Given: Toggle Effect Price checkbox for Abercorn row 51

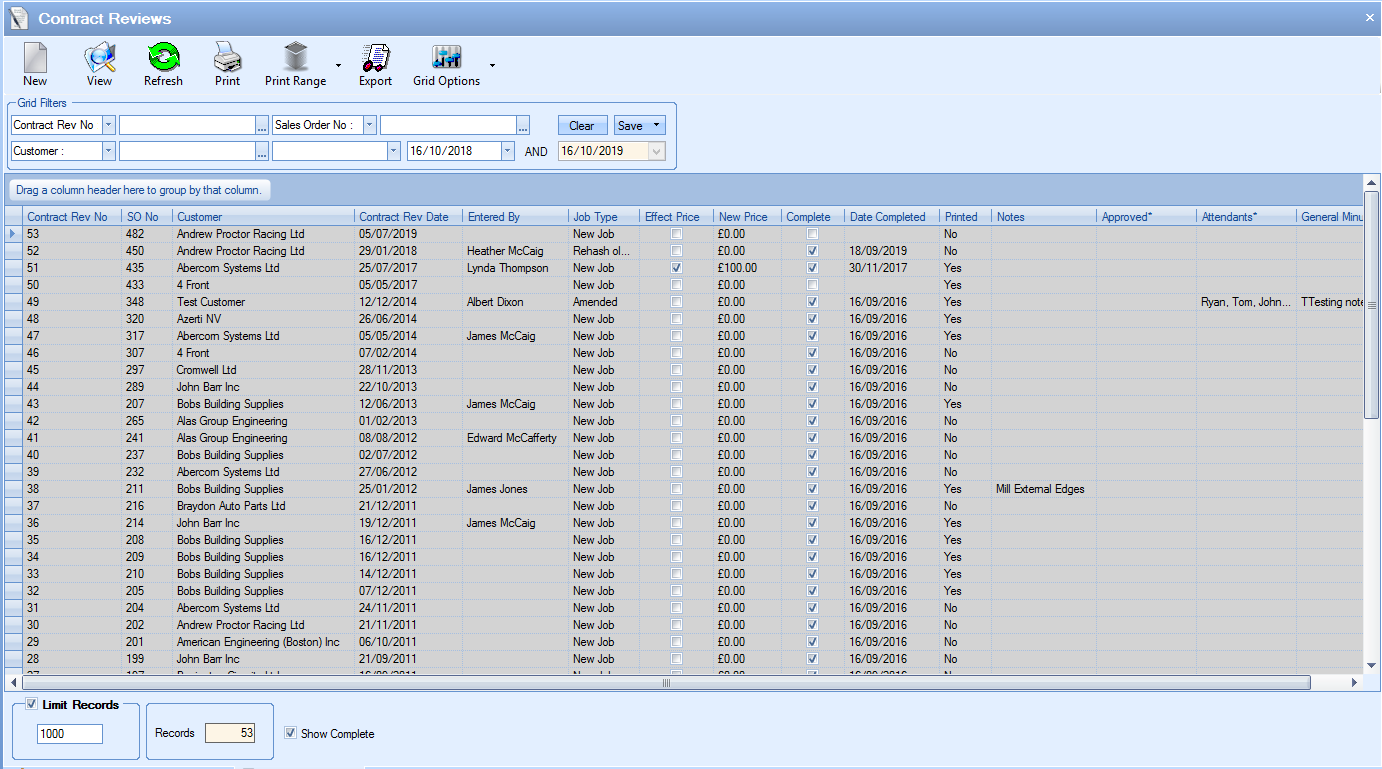Looking at the screenshot, I should click(677, 268).
